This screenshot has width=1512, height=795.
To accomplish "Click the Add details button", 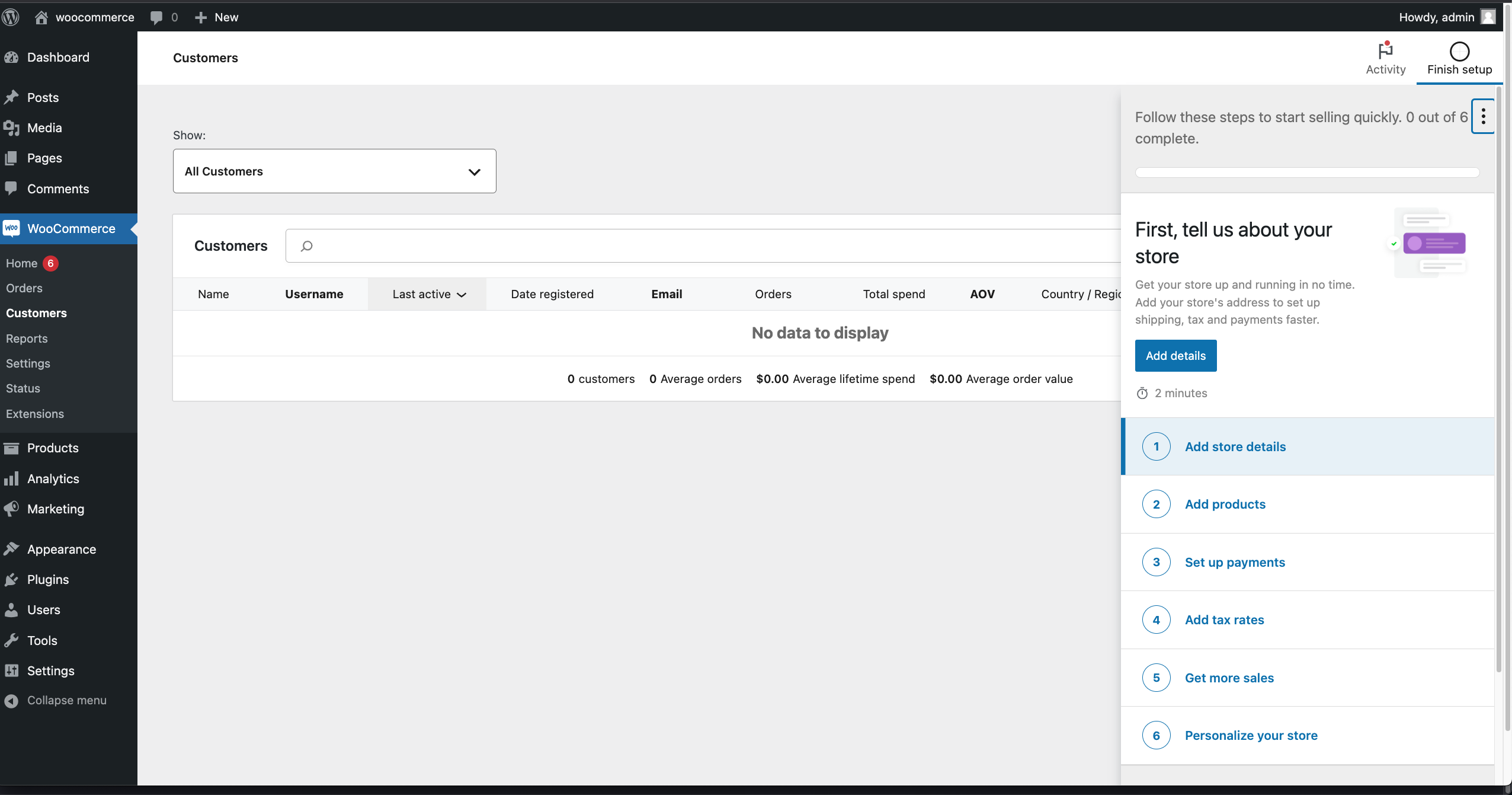I will [1175, 356].
